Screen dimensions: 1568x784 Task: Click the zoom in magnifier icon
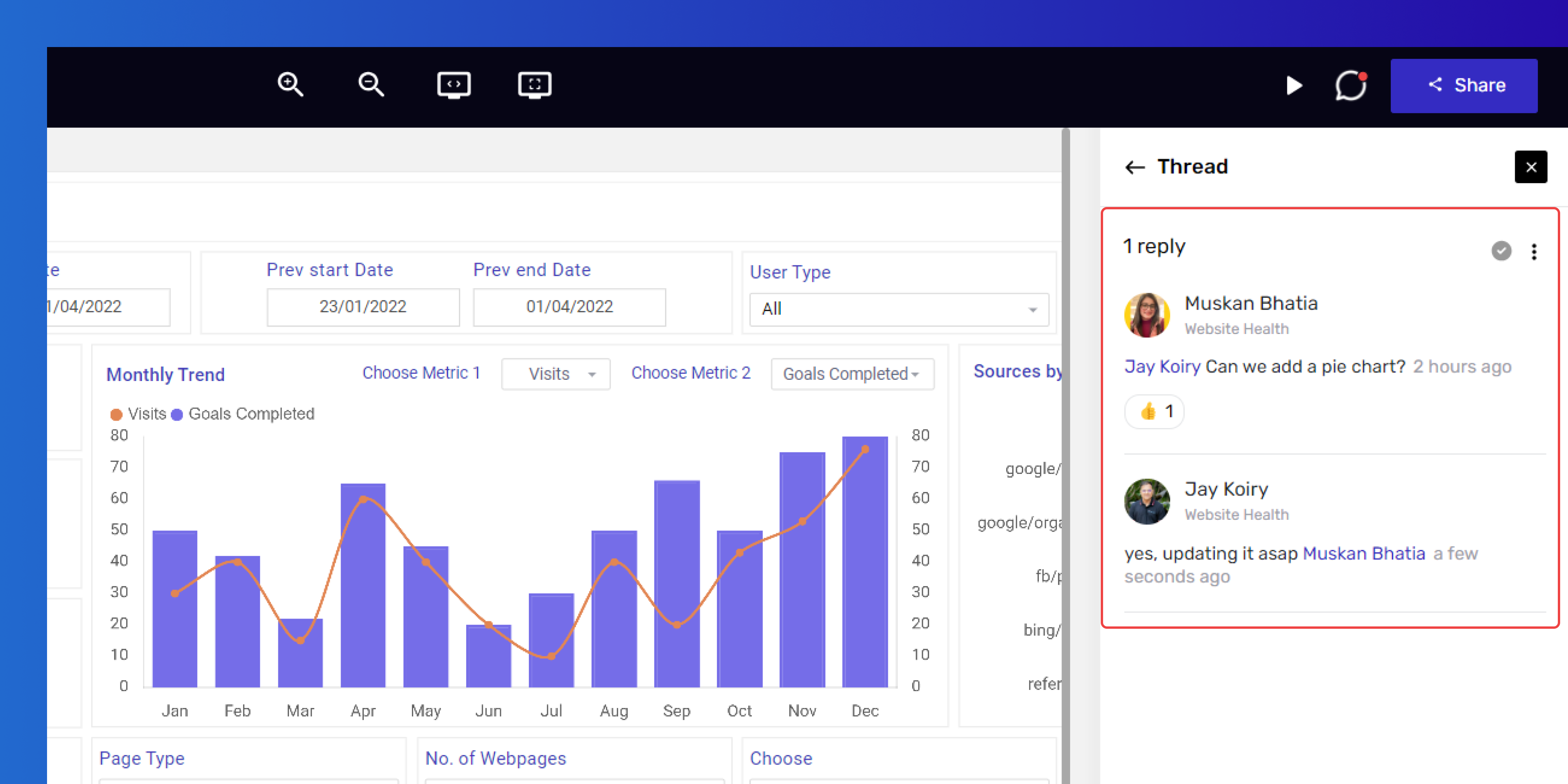pyautogui.click(x=290, y=85)
